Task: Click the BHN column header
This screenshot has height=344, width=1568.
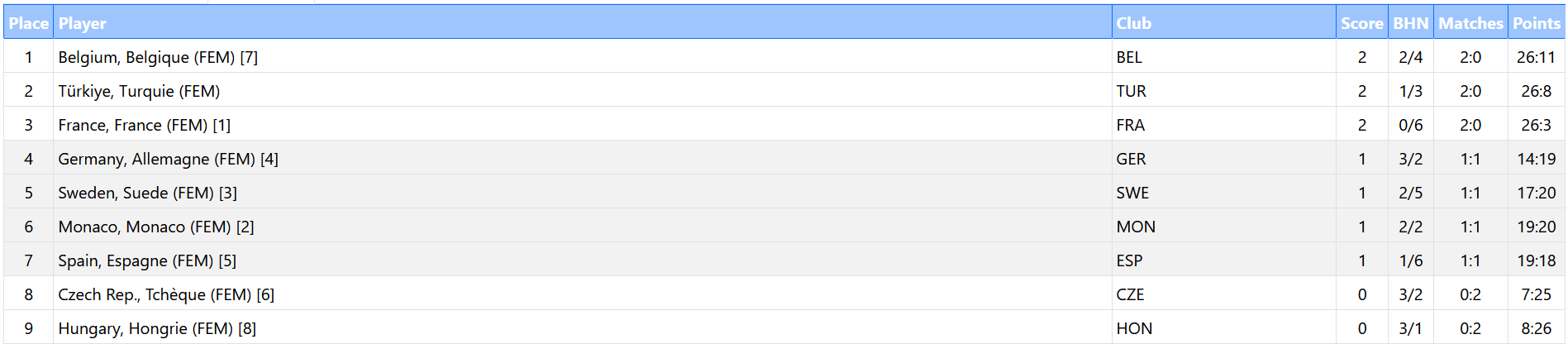Action: [x=1410, y=23]
